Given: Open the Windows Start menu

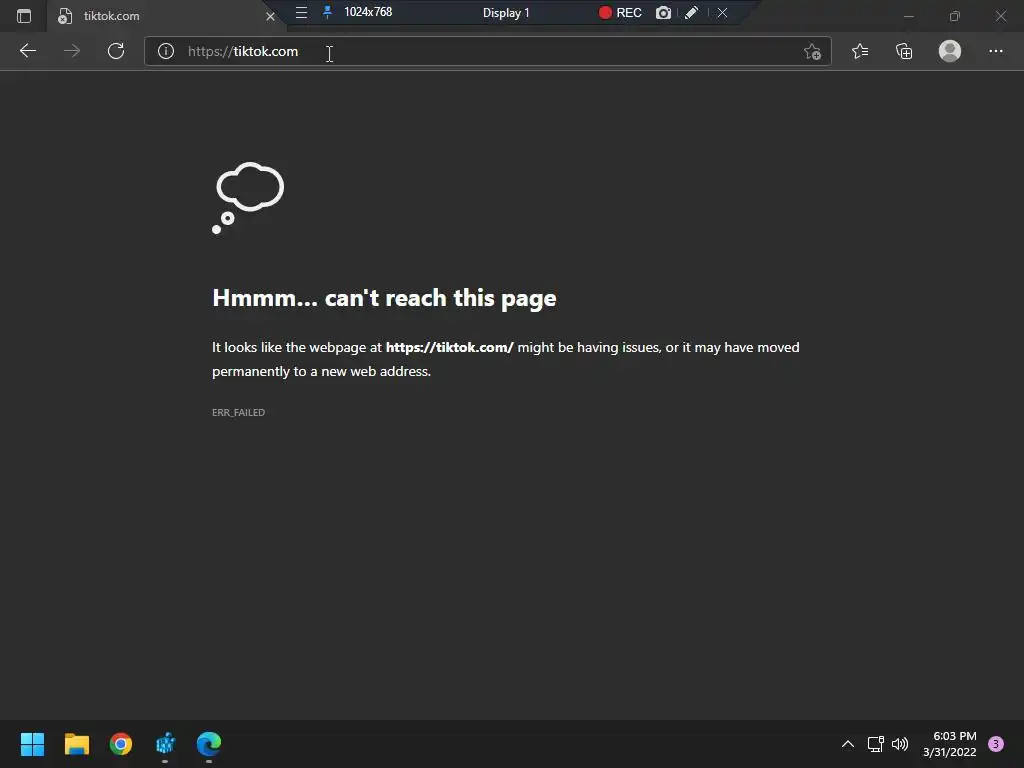Looking at the screenshot, I should pos(32,744).
